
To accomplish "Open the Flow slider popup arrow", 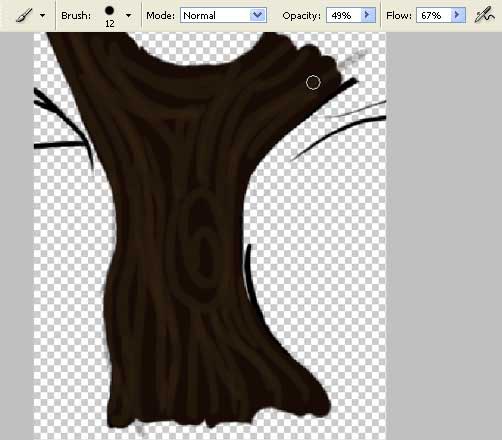I will (x=458, y=15).
